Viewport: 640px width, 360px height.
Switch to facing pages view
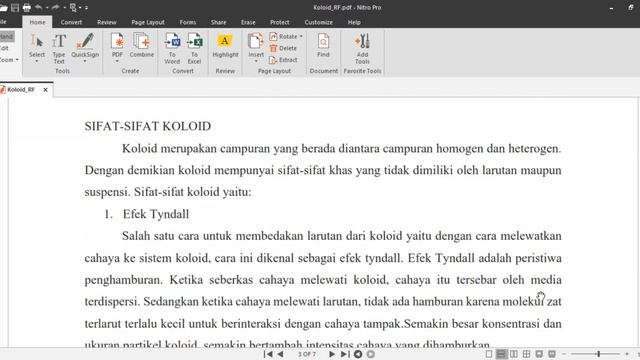coord(514,354)
